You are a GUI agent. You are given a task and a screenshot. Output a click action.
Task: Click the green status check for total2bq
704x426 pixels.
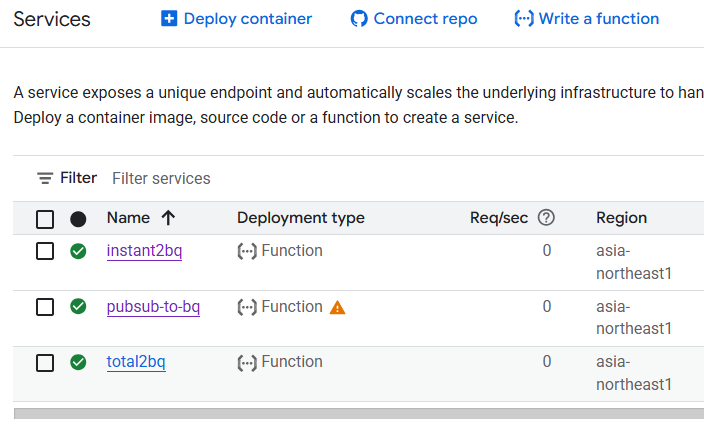click(78, 362)
